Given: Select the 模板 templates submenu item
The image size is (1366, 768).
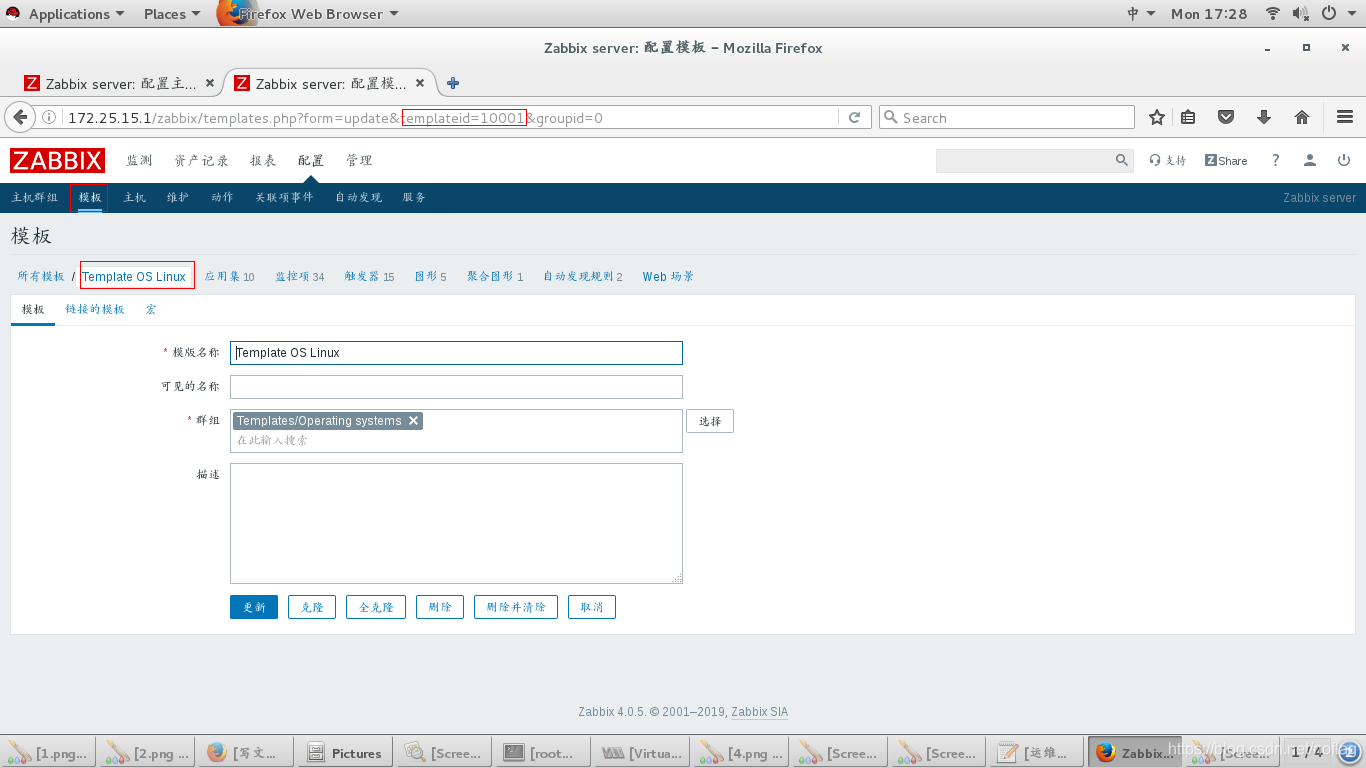Looking at the screenshot, I should (90, 198).
